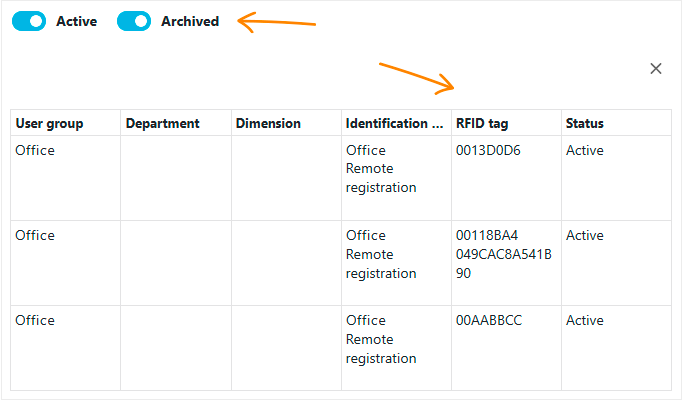682x400 pixels.
Task: Click the Identification column header
Action: 394,123
